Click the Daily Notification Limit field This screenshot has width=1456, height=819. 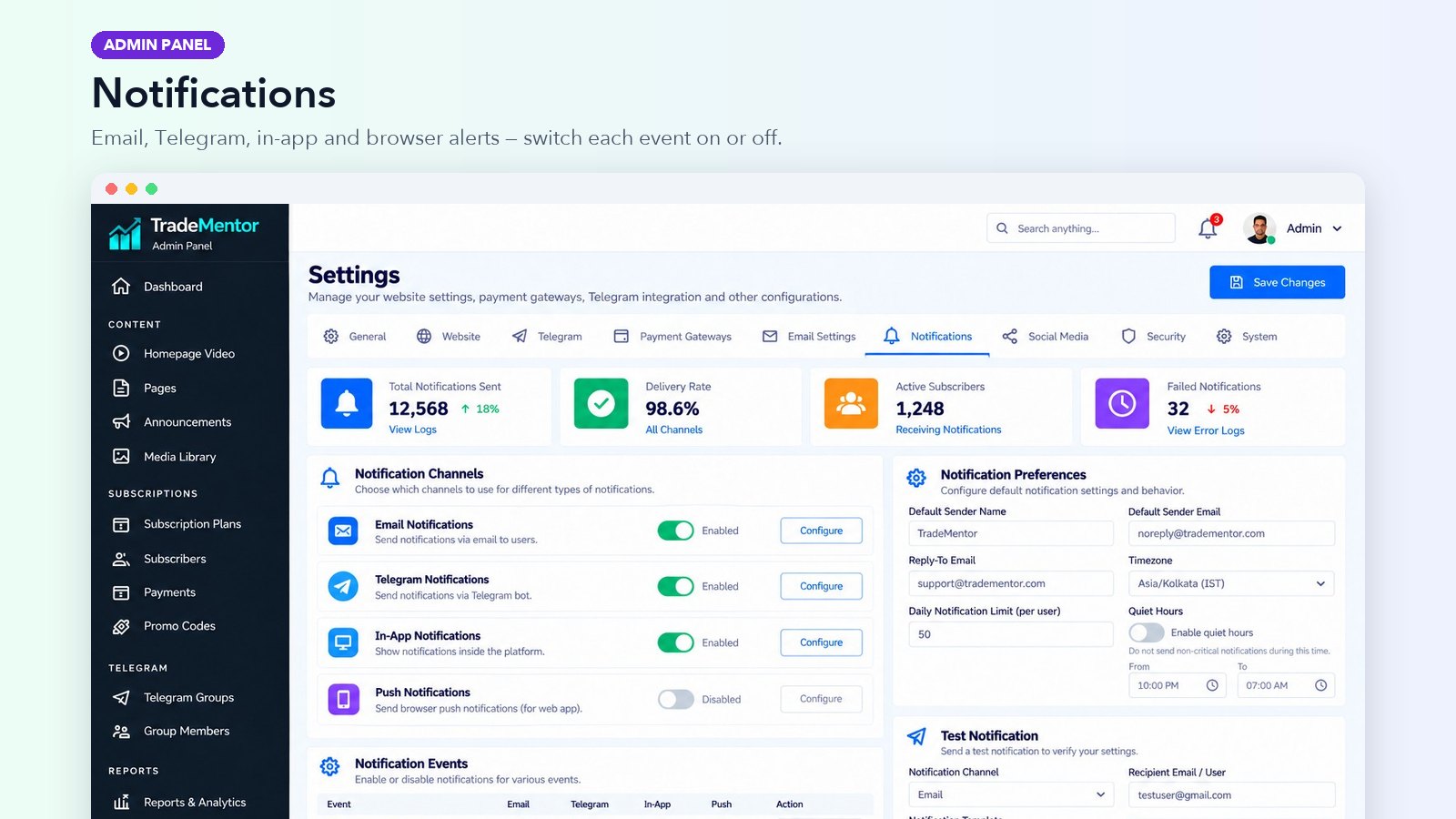(1011, 634)
